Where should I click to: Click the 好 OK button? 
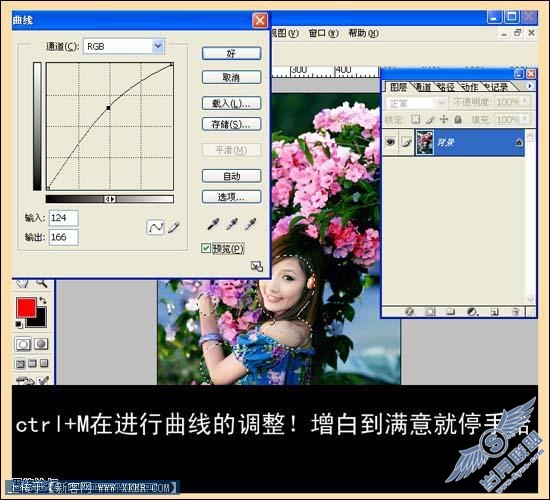[x=232, y=53]
